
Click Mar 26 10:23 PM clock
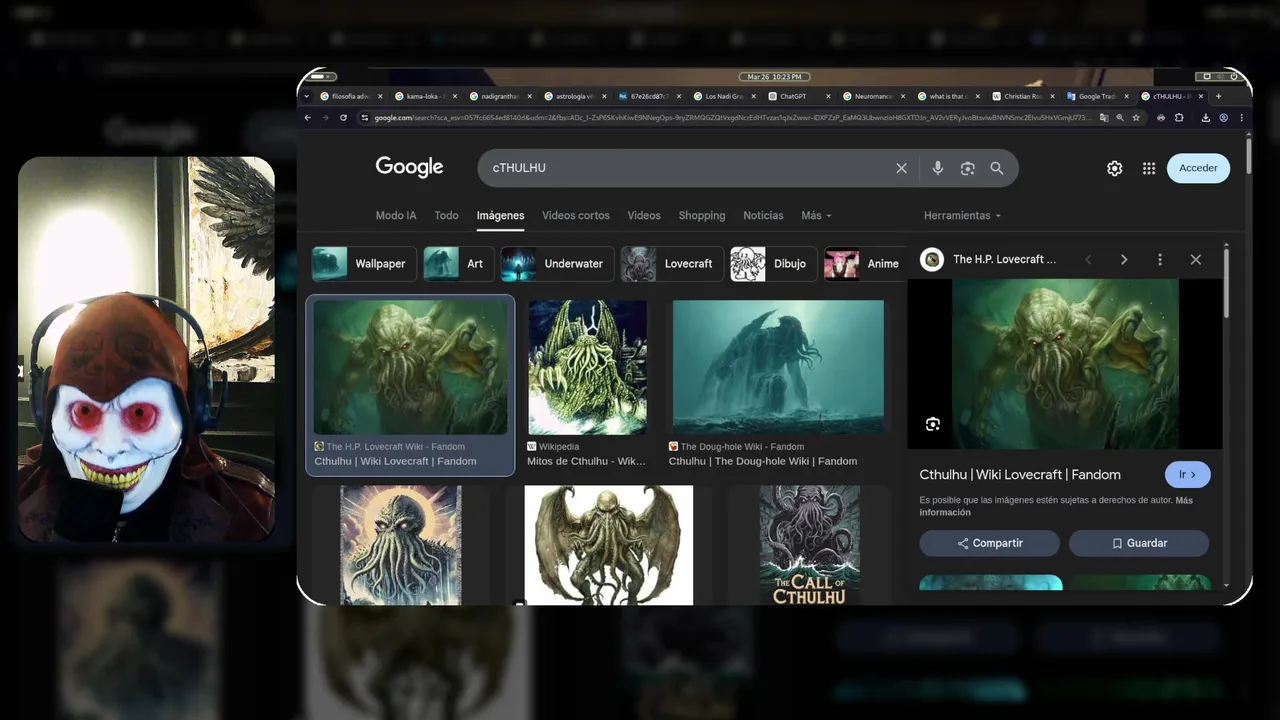point(774,76)
